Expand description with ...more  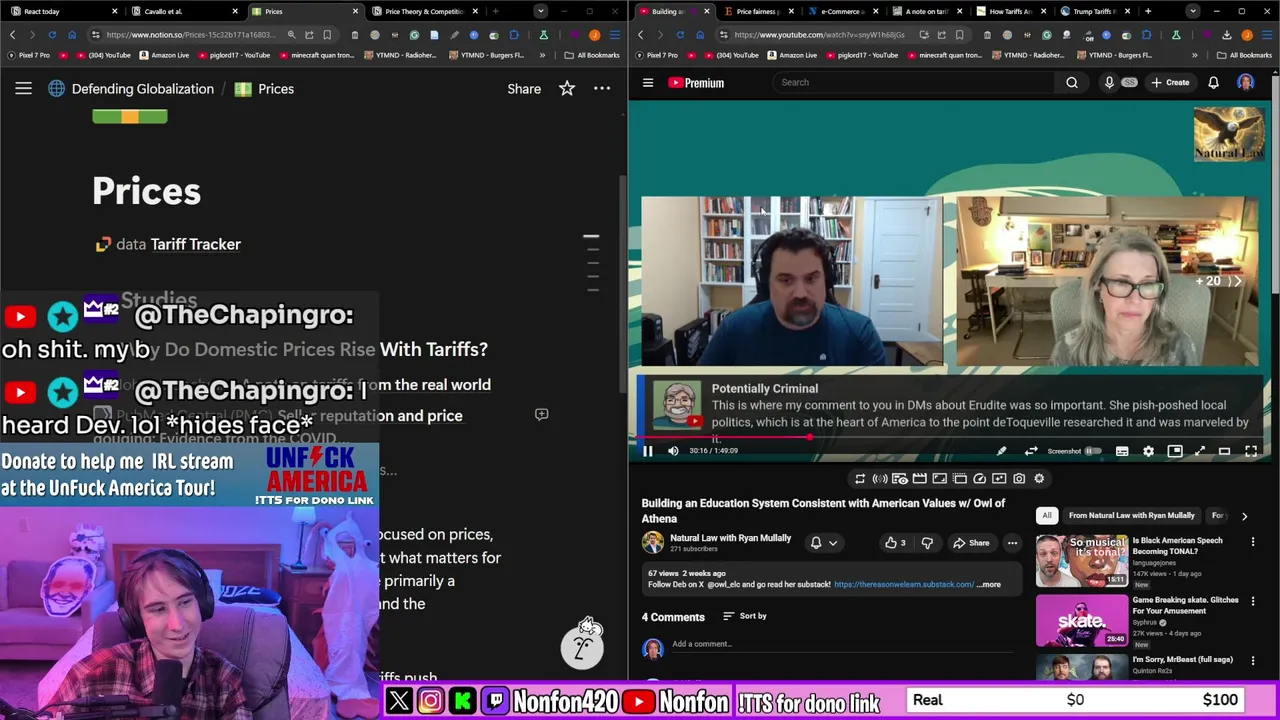pos(989,584)
